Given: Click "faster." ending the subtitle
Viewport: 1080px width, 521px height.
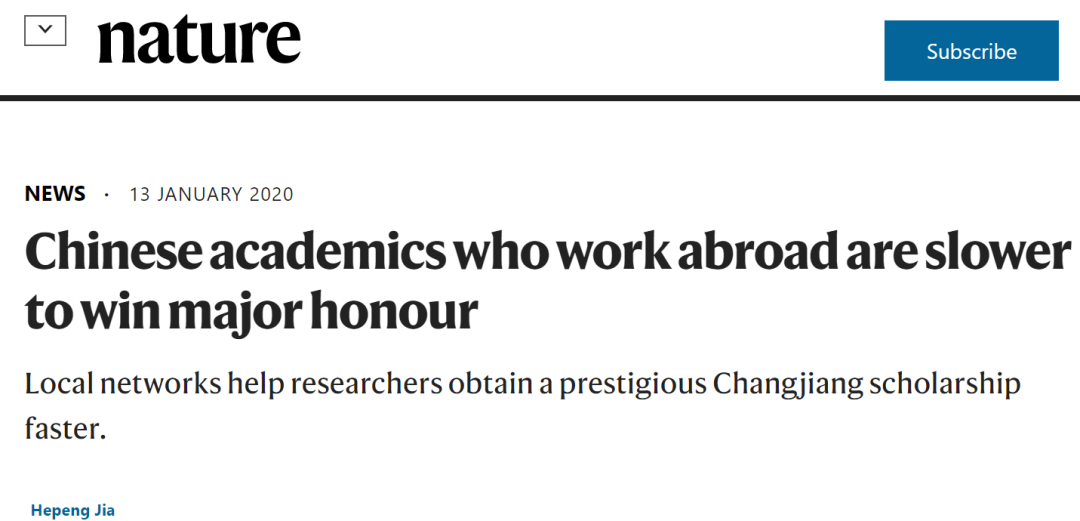Looking at the screenshot, I should (65, 429).
